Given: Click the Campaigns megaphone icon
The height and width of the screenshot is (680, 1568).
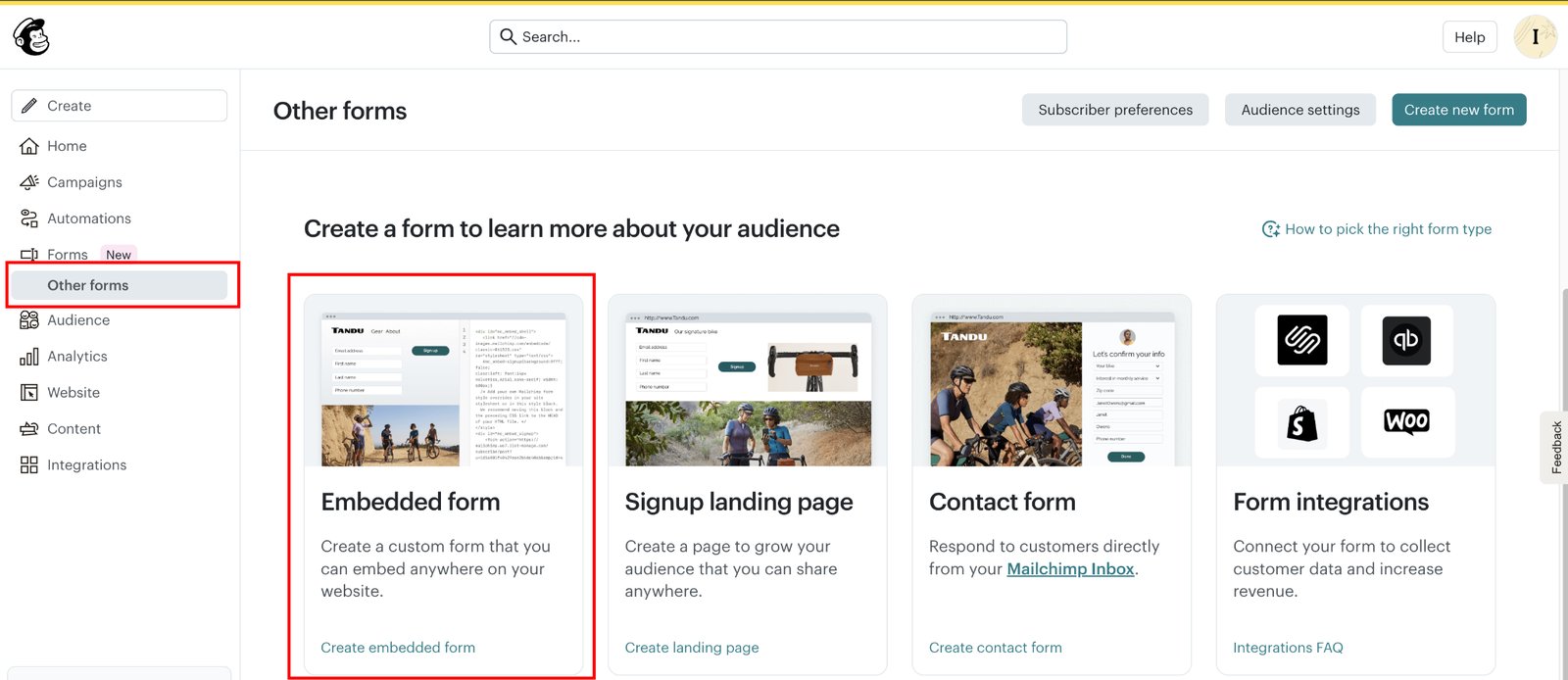Looking at the screenshot, I should 29,182.
